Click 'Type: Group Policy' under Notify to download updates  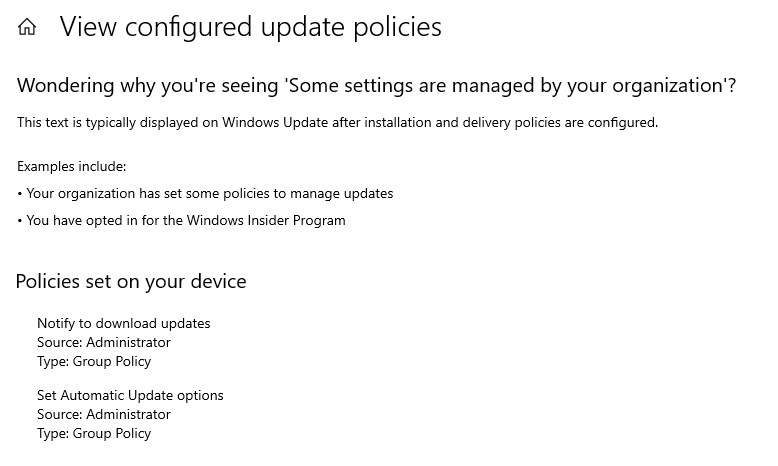coord(94,362)
